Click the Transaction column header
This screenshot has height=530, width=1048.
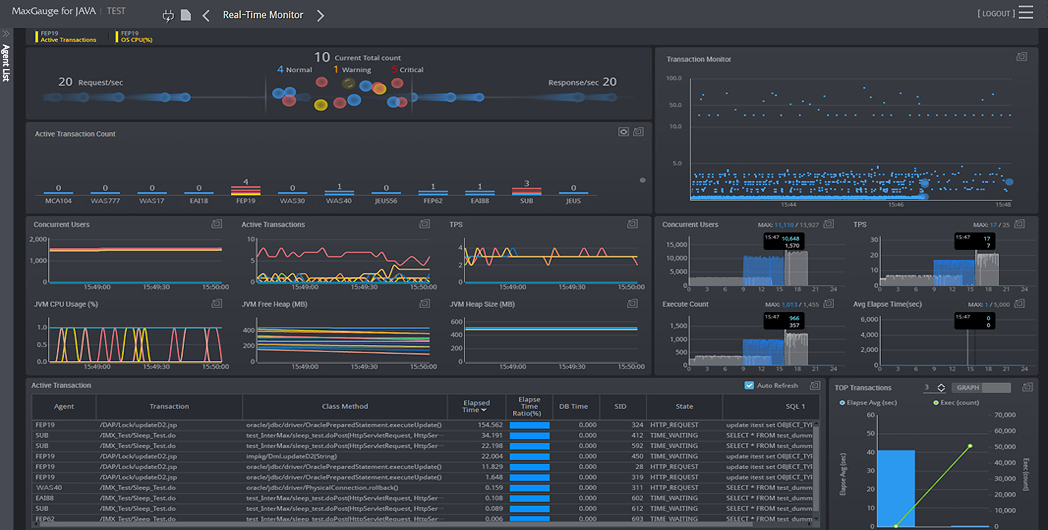(169, 406)
